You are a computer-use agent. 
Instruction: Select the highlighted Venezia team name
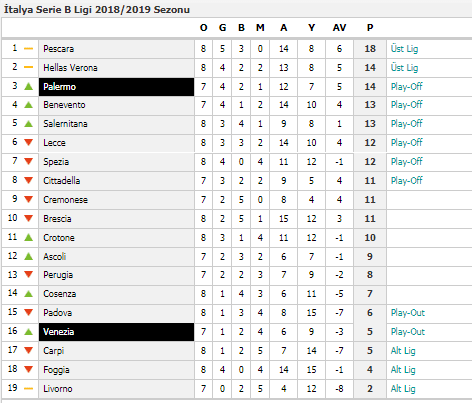(x=59, y=332)
